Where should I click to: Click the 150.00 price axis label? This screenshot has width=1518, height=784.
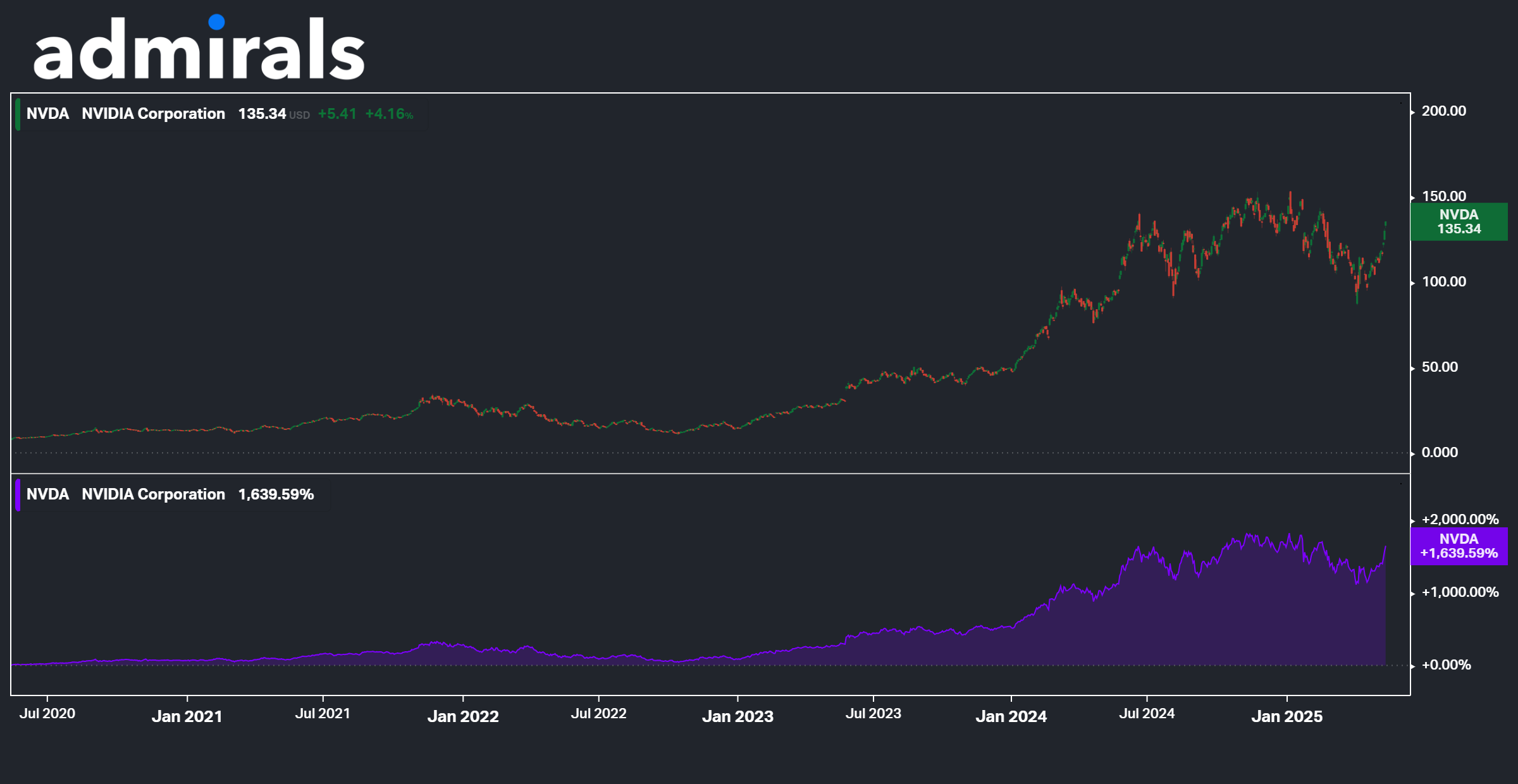1443,197
